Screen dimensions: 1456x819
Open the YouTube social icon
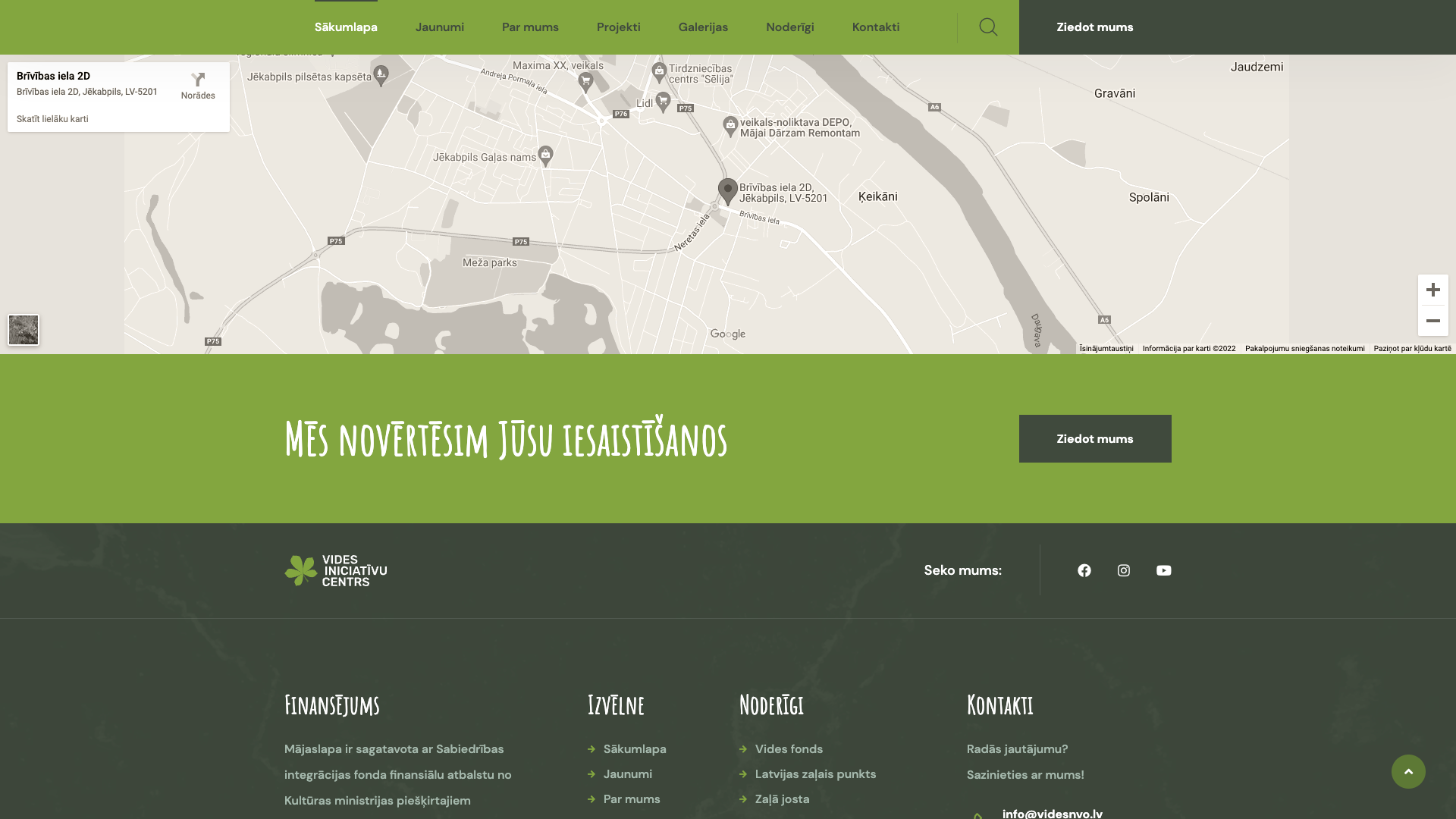coord(1163,570)
